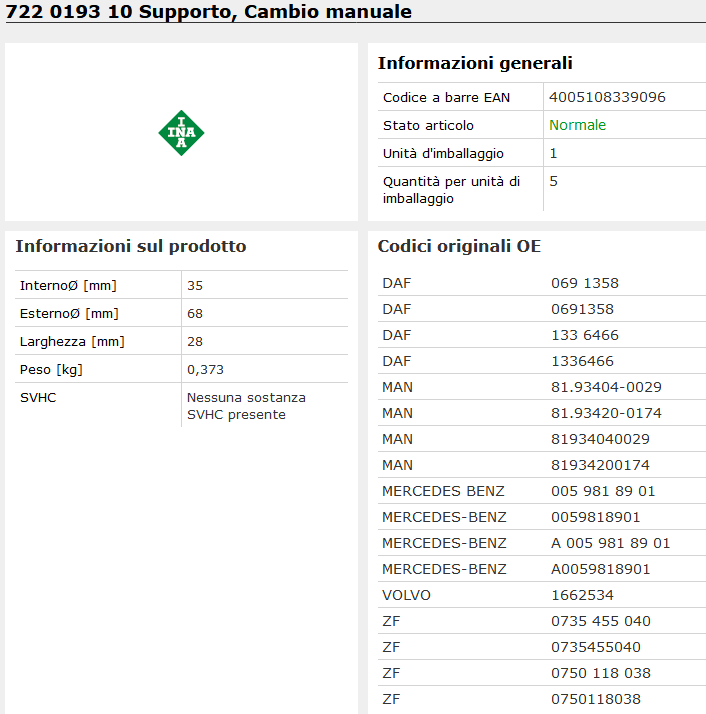The image size is (706, 714).
Task: Select MAN code 81934040029
Action: [600, 439]
